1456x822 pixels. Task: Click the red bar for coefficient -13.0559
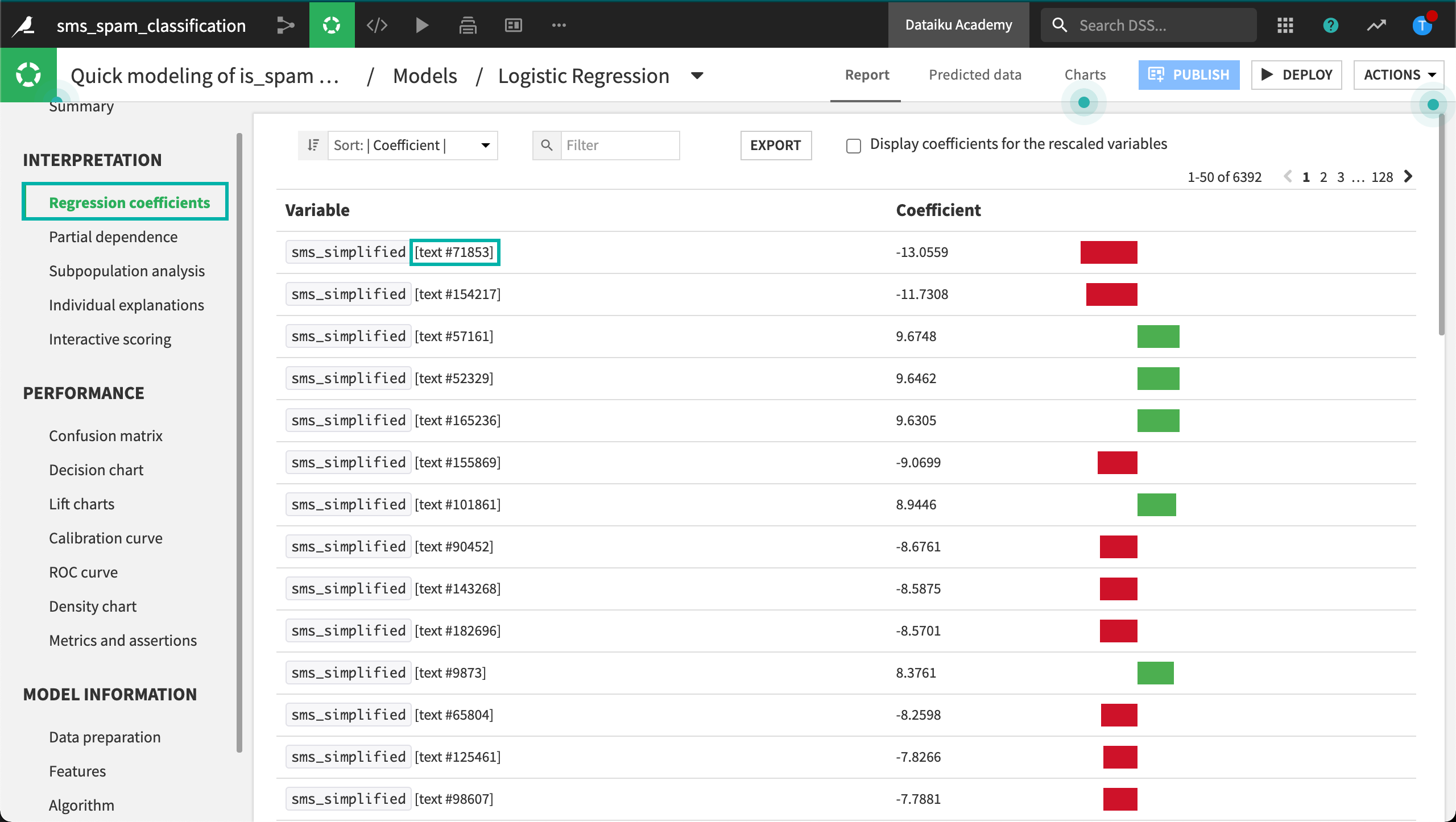[x=1108, y=252]
